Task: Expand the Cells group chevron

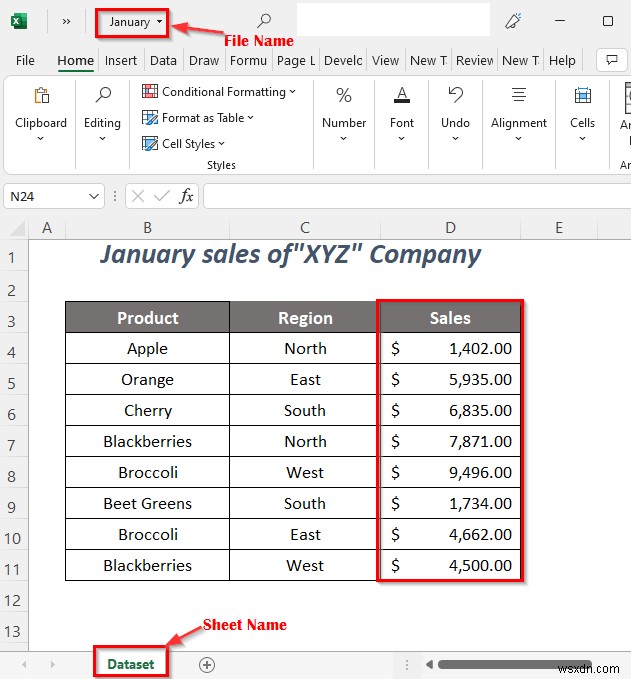Action: click(x=582, y=139)
